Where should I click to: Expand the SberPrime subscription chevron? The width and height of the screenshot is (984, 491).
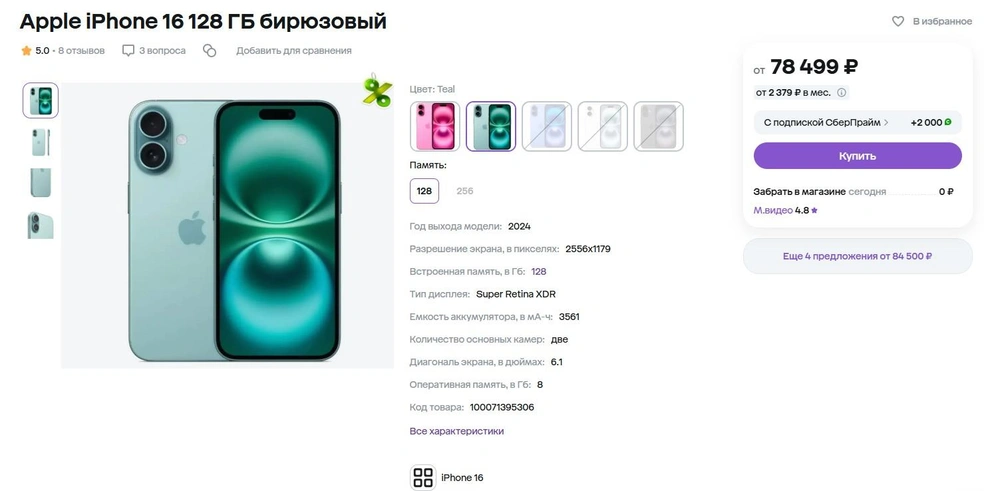click(x=886, y=122)
